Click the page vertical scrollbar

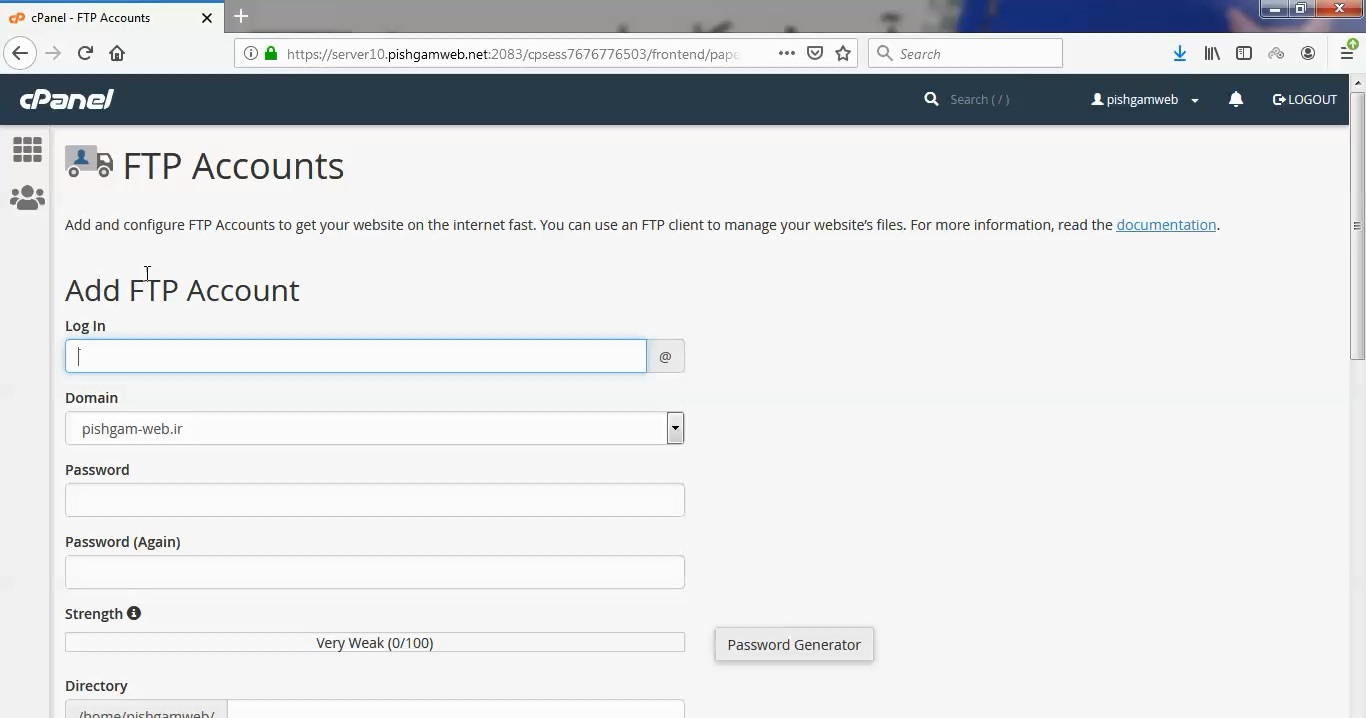(1357, 225)
